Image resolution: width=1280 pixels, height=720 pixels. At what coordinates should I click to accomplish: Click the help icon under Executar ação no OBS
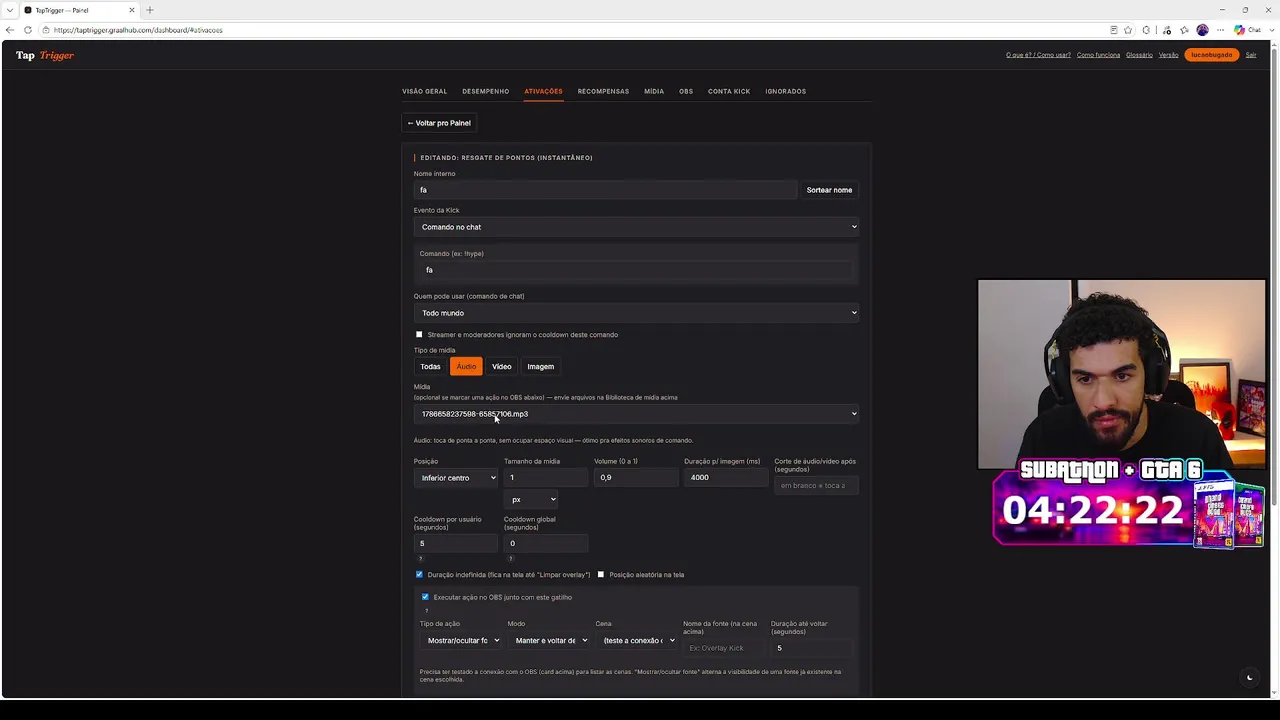click(x=426, y=610)
